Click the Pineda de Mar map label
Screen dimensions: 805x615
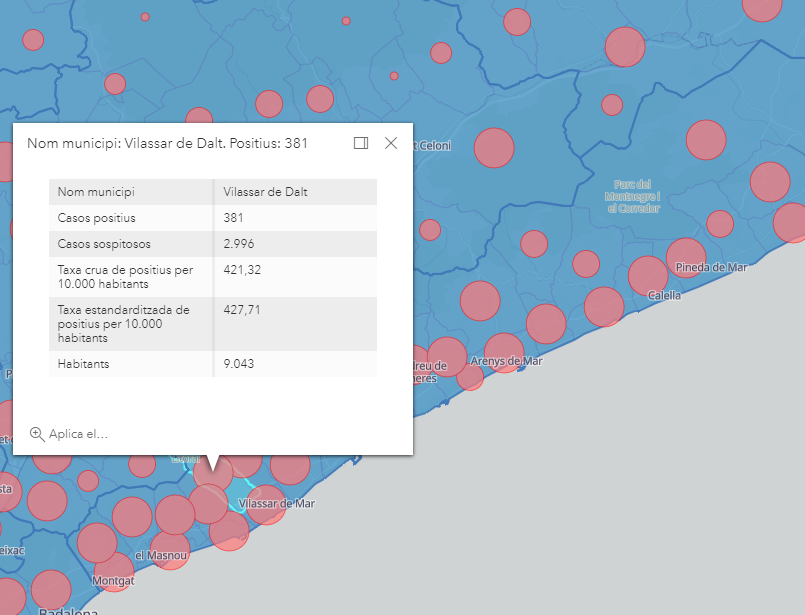tap(711, 267)
